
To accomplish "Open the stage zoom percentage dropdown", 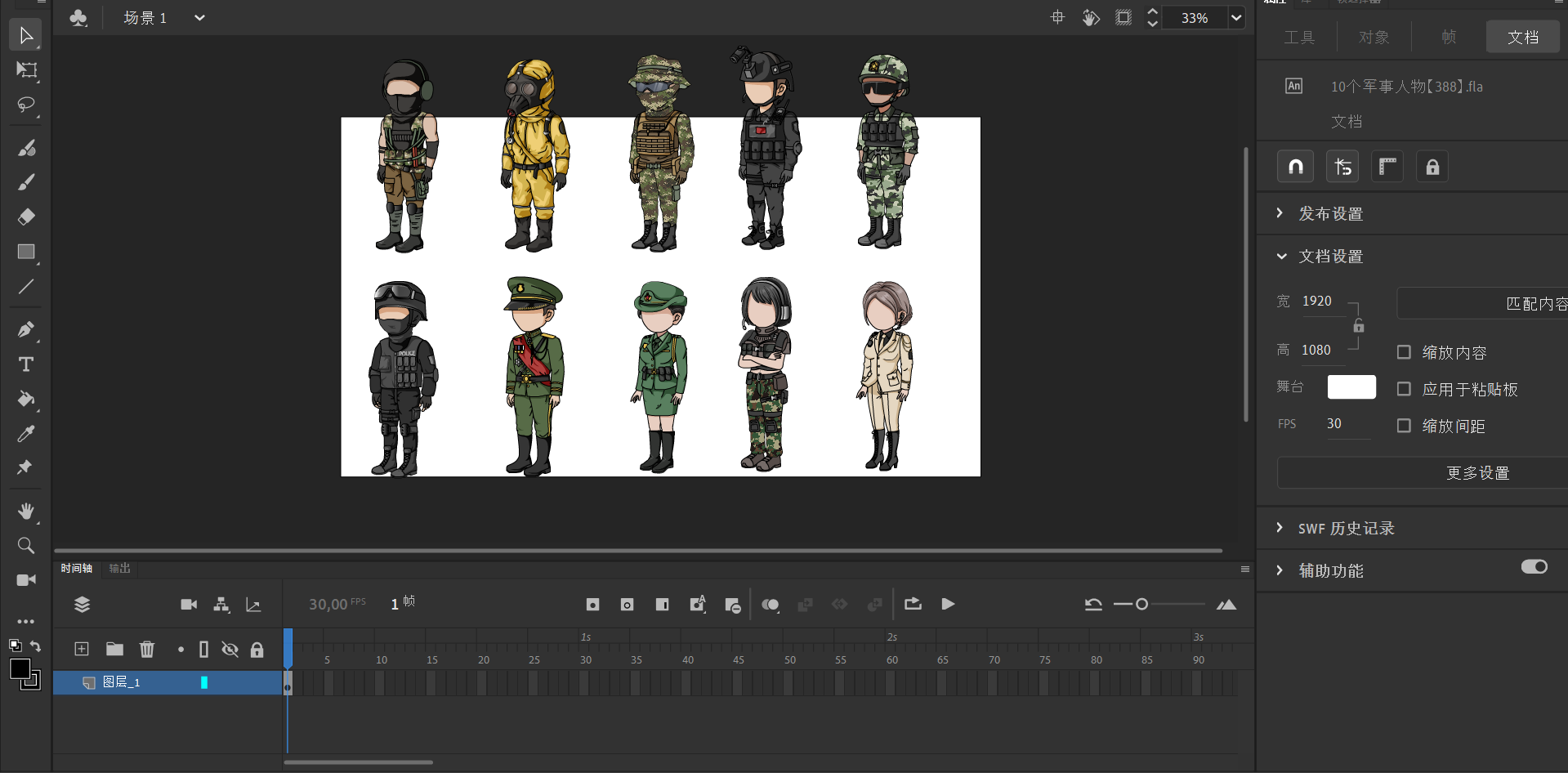I will [1236, 18].
